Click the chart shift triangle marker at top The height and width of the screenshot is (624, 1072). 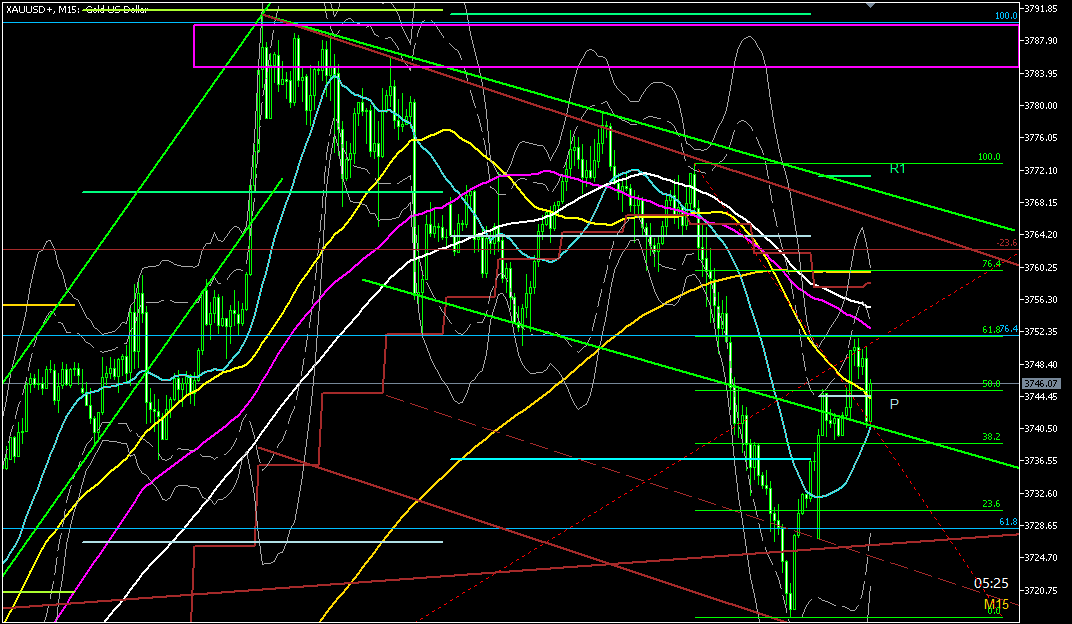[870, 5]
